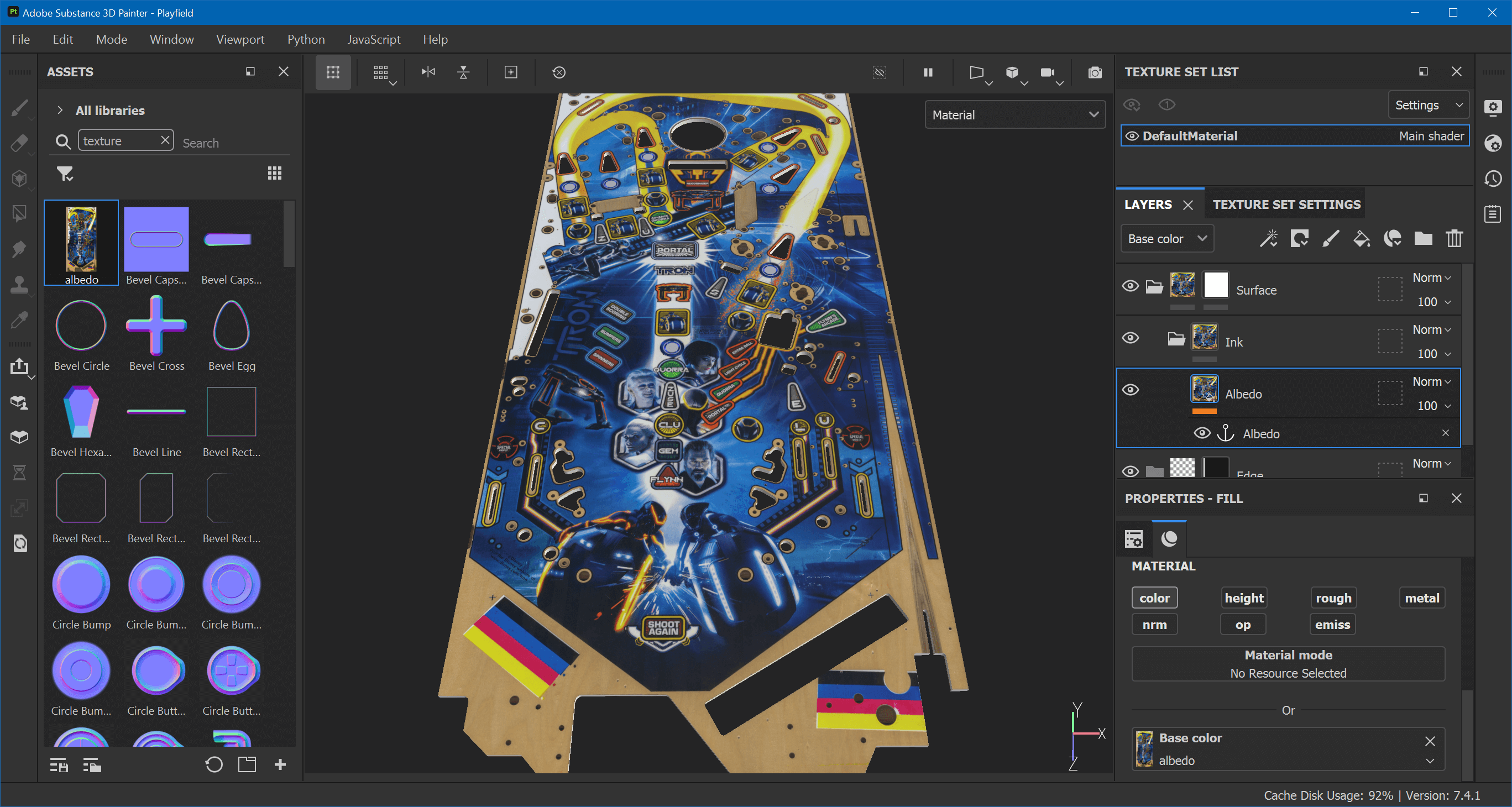The height and width of the screenshot is (807, 1512).
Task: Toggle the height channel button
Action: coord(1244,598)
